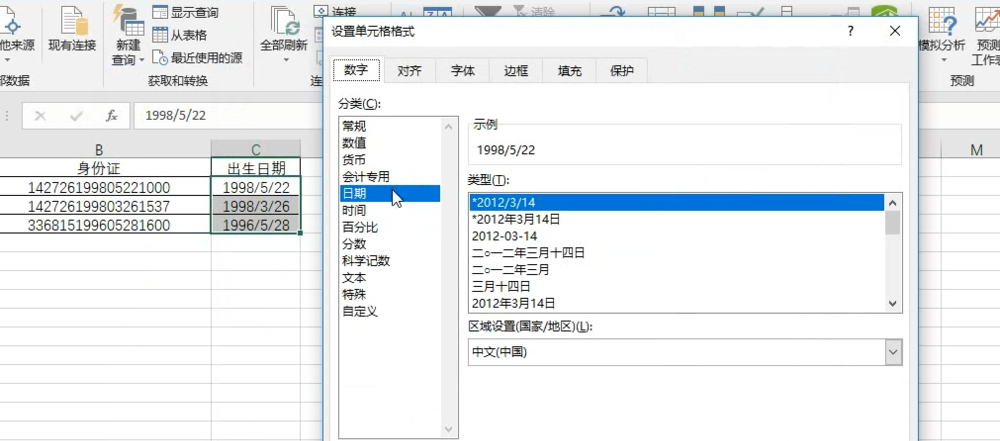Viewport: 1000px width, 441px height.
Task: Select 时间 category
Action: click(390, 210)
